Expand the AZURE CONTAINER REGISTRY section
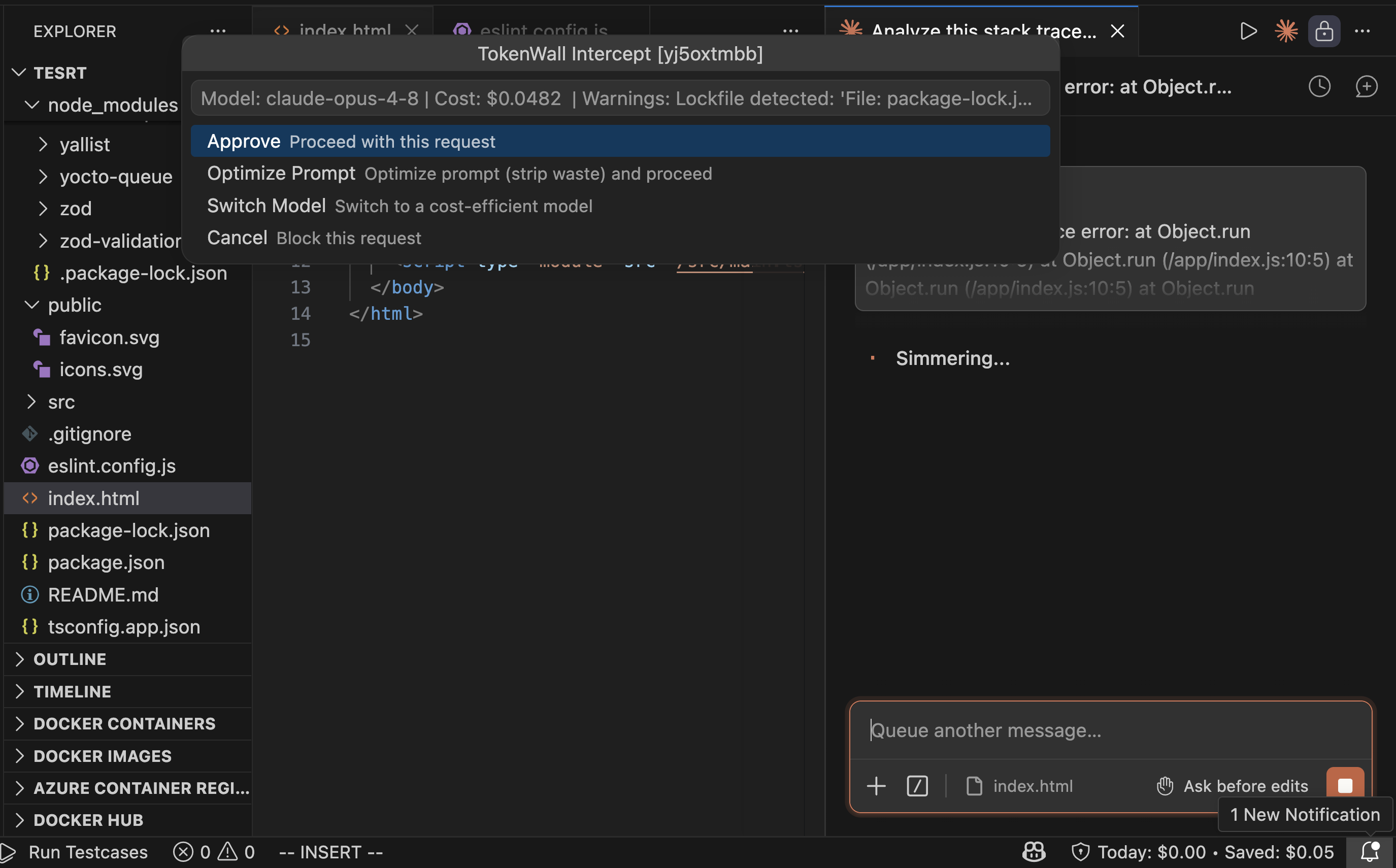 tap(127, 788)
